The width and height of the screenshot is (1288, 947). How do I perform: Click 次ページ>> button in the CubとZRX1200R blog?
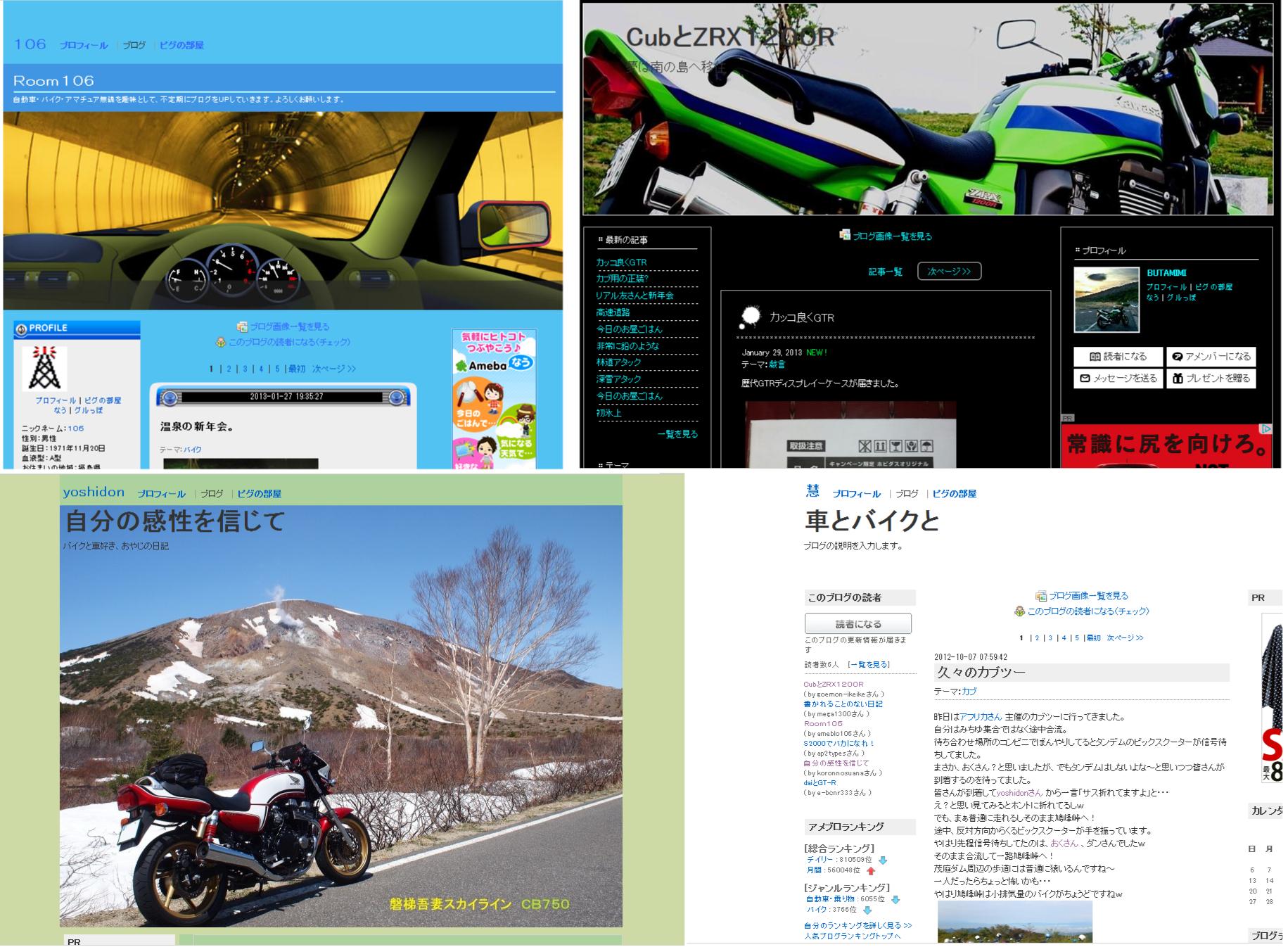click(949, 272)
